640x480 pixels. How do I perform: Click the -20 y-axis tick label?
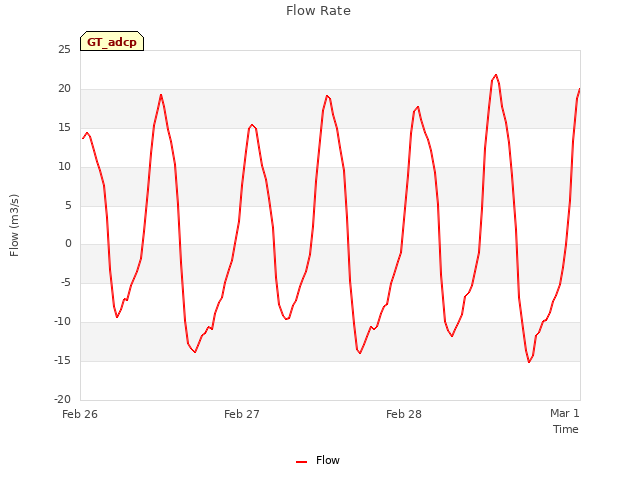(62, 399)
